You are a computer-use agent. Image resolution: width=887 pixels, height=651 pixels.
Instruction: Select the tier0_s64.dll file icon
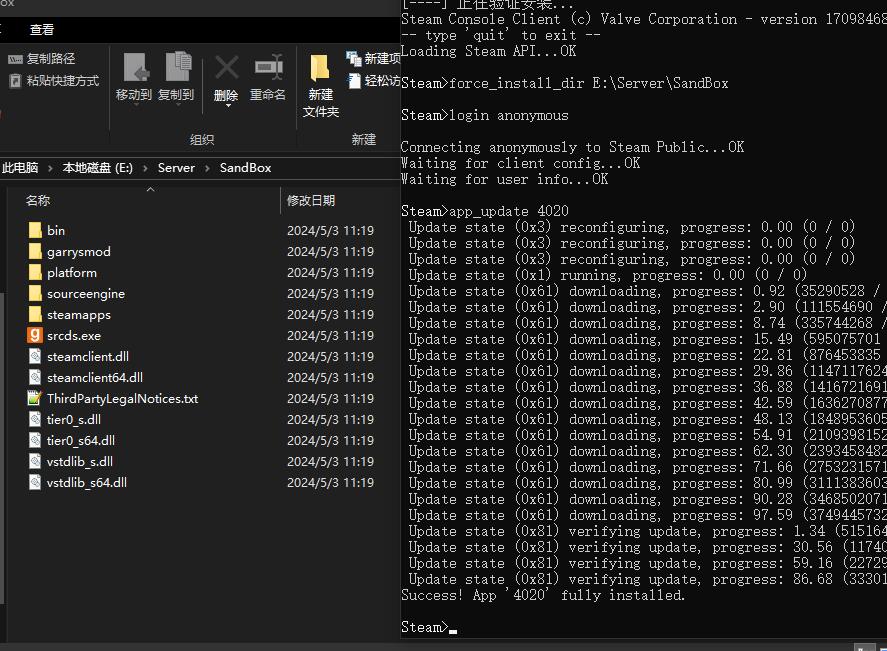35,440
